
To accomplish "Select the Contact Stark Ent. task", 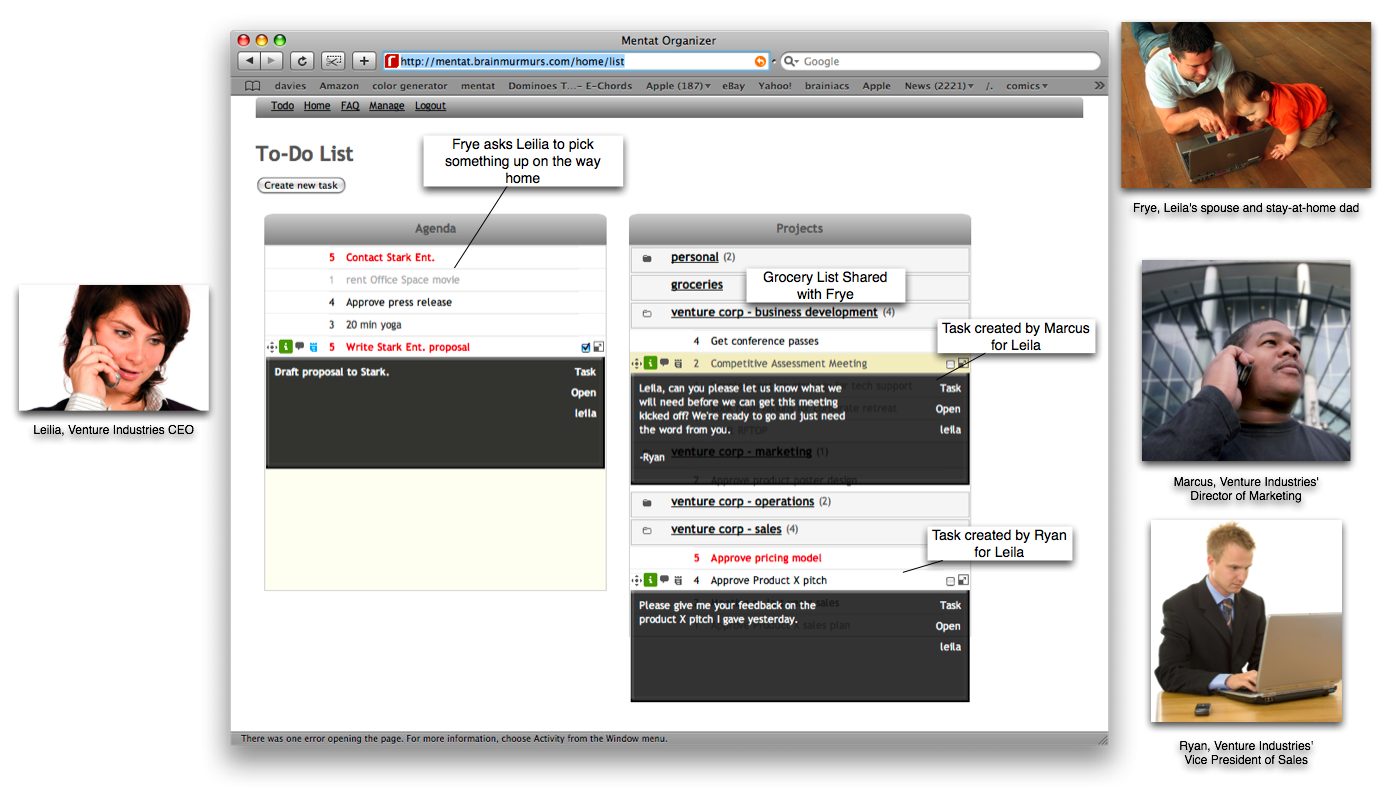I will pos(390,258).
